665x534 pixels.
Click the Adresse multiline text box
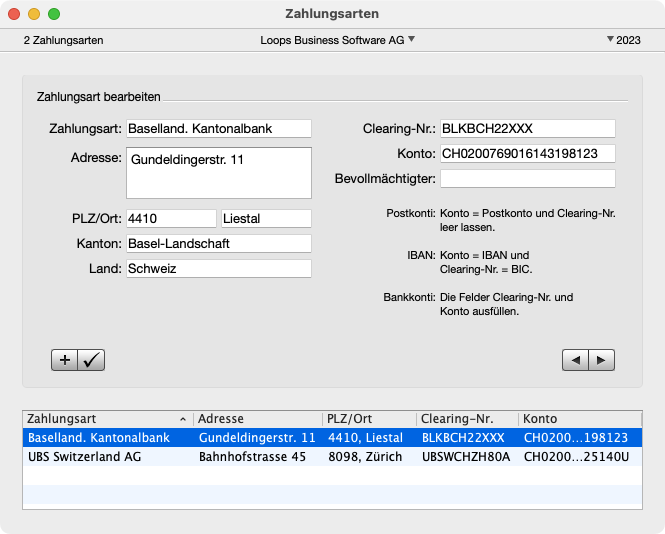(218, 173)
